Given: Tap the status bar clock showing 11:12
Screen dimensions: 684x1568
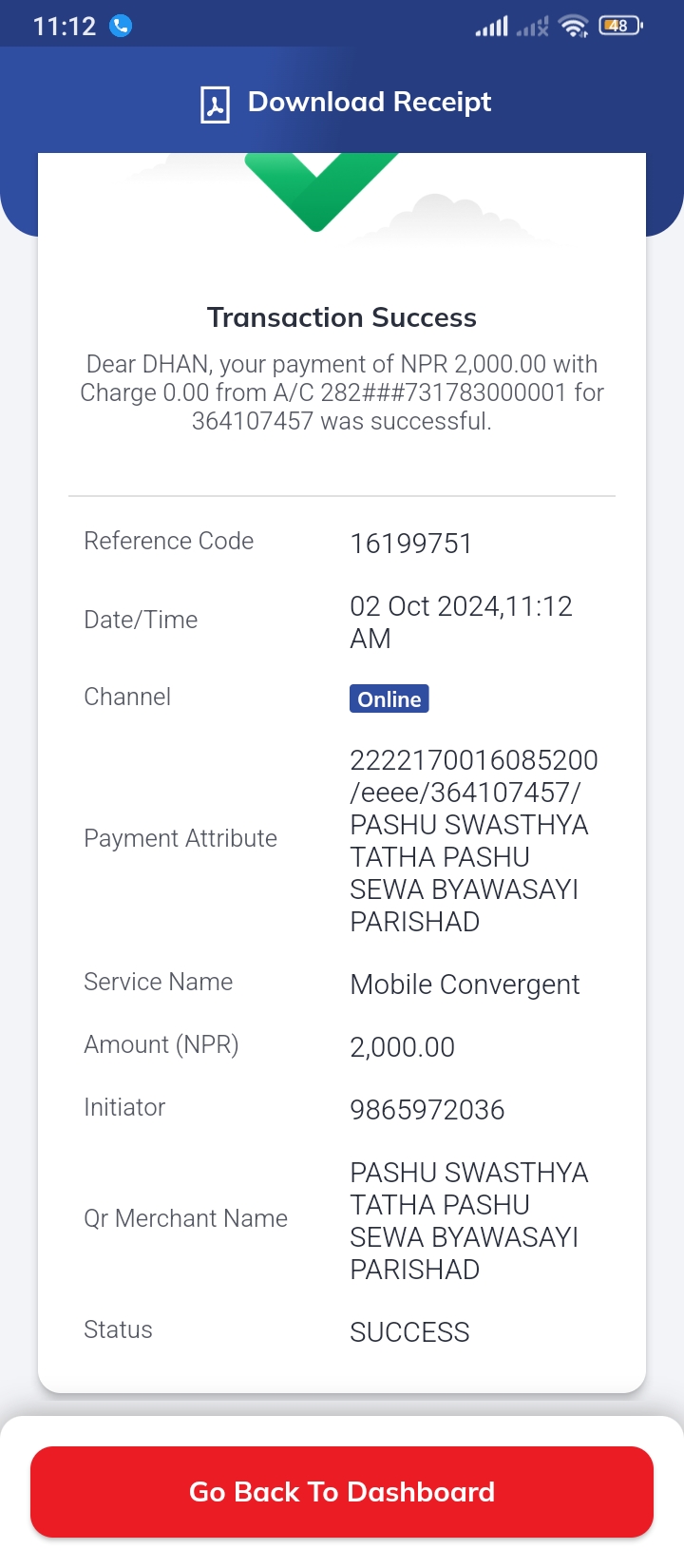Looking at the screenshot, I should (x=65, y=26).
